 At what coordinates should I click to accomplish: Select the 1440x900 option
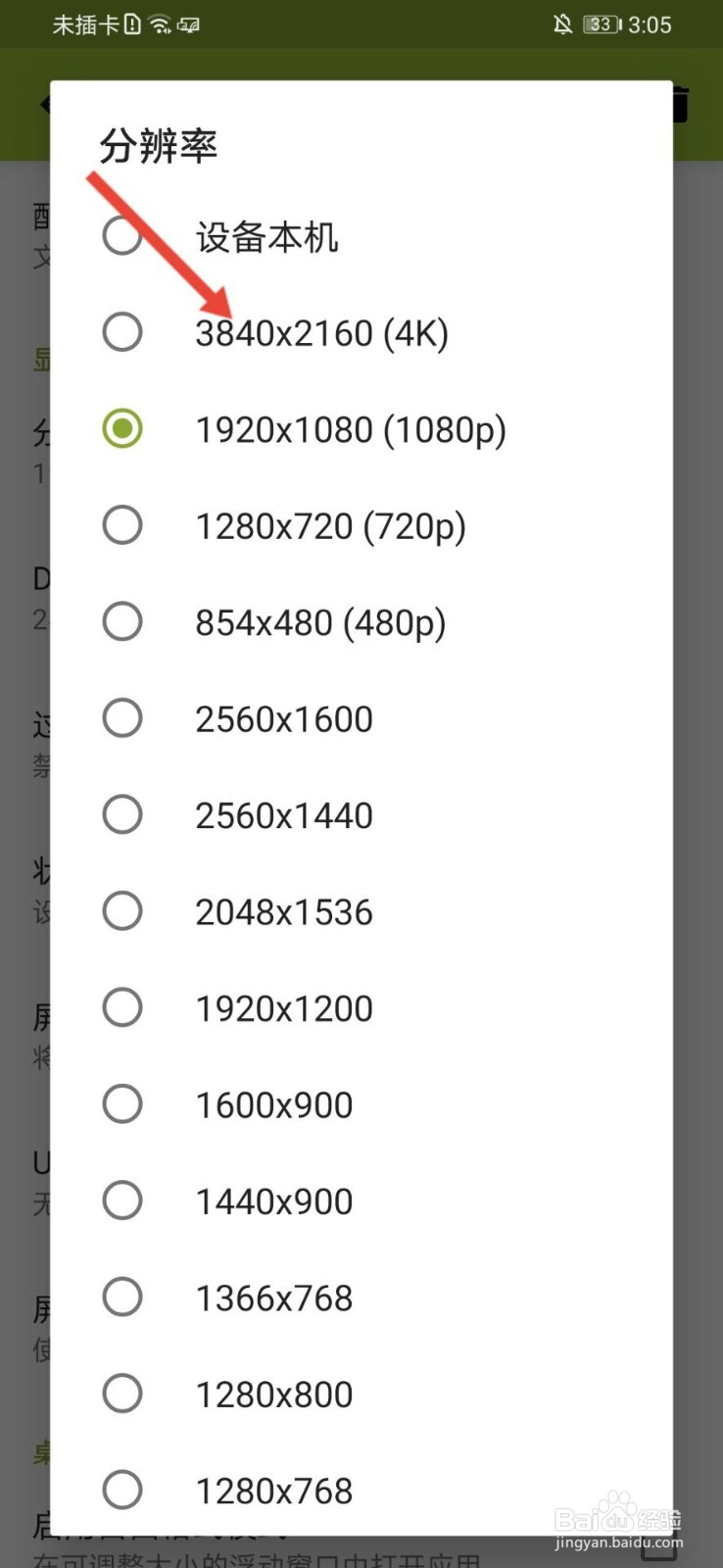(x=361, y=1200)
